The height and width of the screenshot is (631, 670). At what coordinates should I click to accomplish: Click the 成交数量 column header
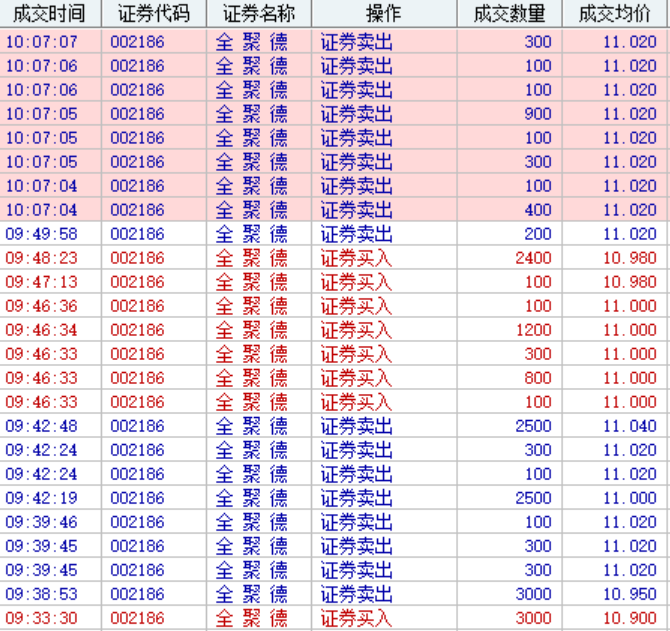(x=509, y=14)
